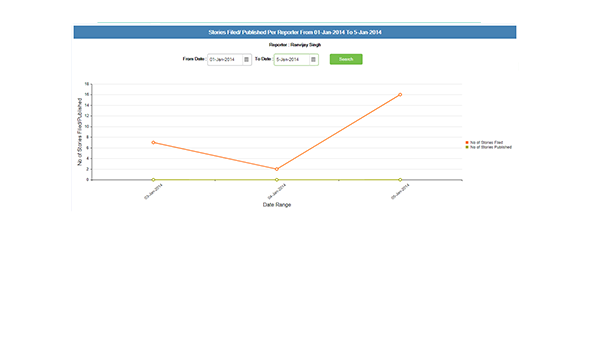Select the Stories Filed point for 03-Jan-2014
The height and width of the screenshot is (360, 590).
click(x=153, y=143)
